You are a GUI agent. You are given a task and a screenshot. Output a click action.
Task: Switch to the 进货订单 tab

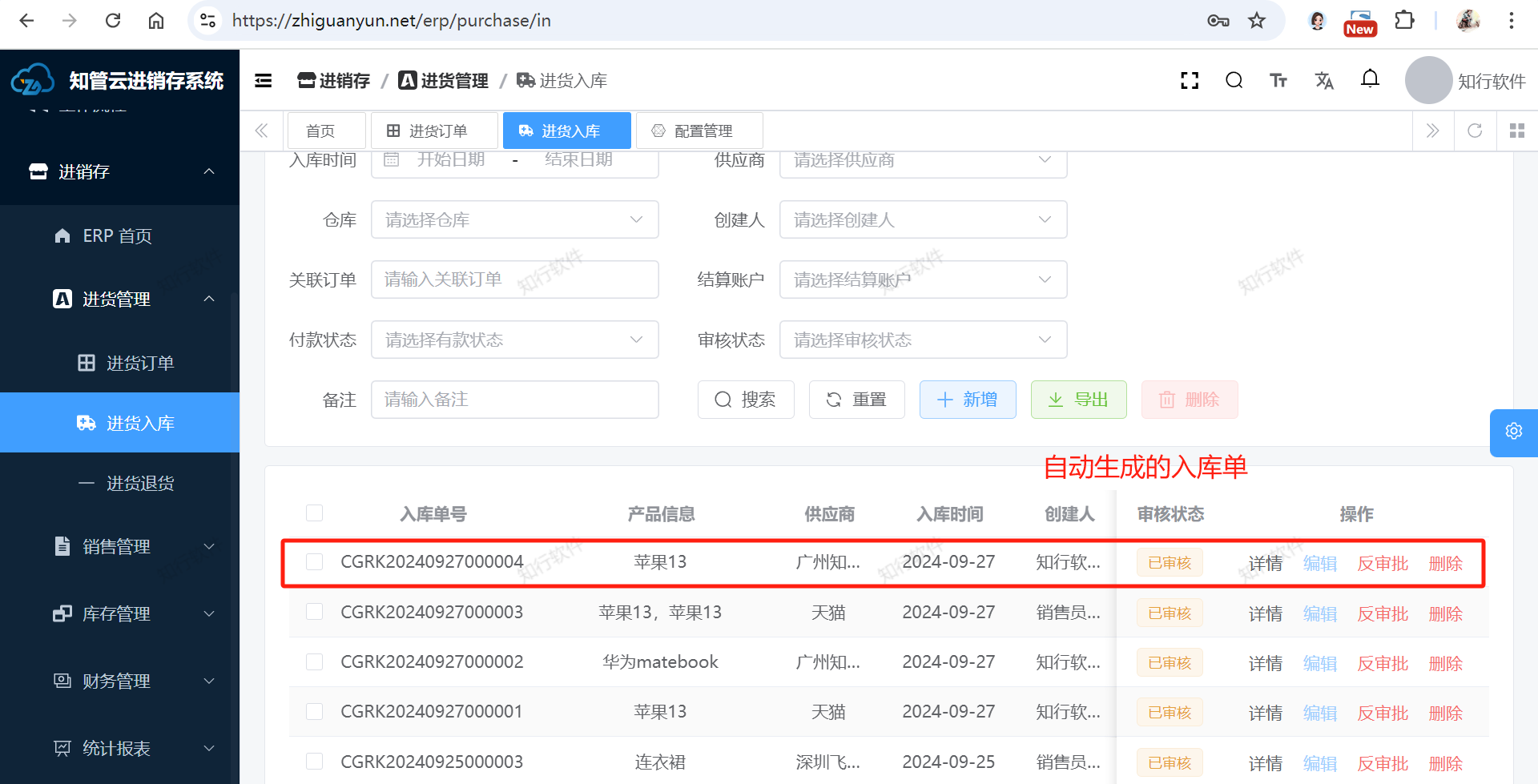(x=435, y=131)
